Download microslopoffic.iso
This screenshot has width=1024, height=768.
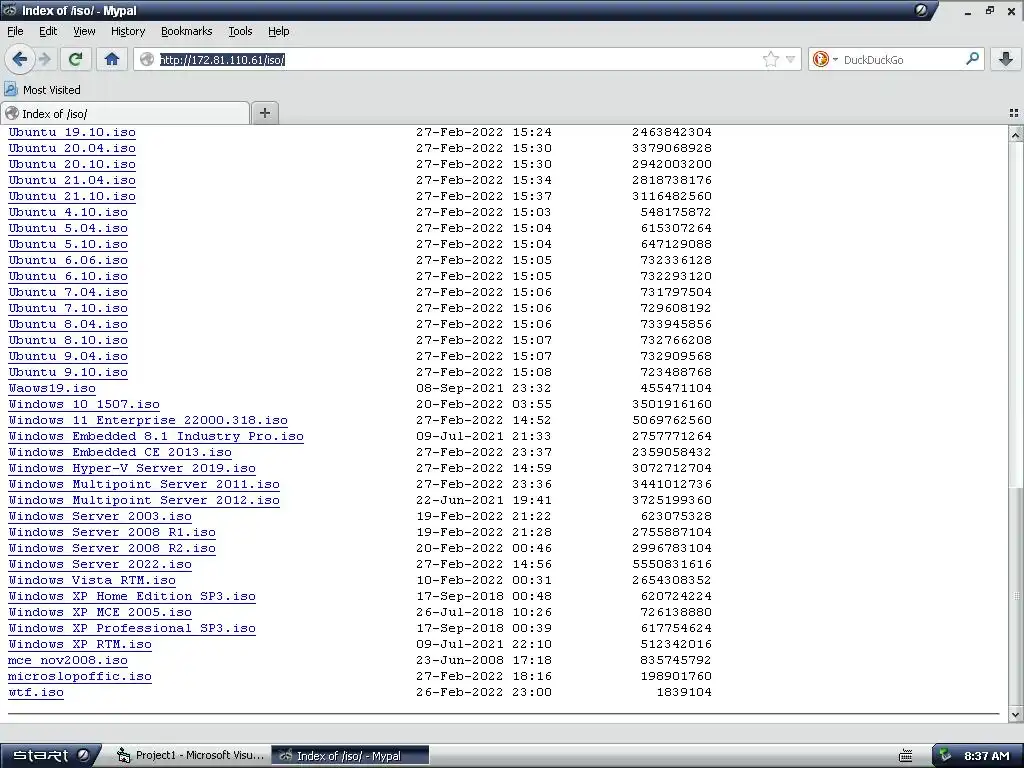[80, 676]
